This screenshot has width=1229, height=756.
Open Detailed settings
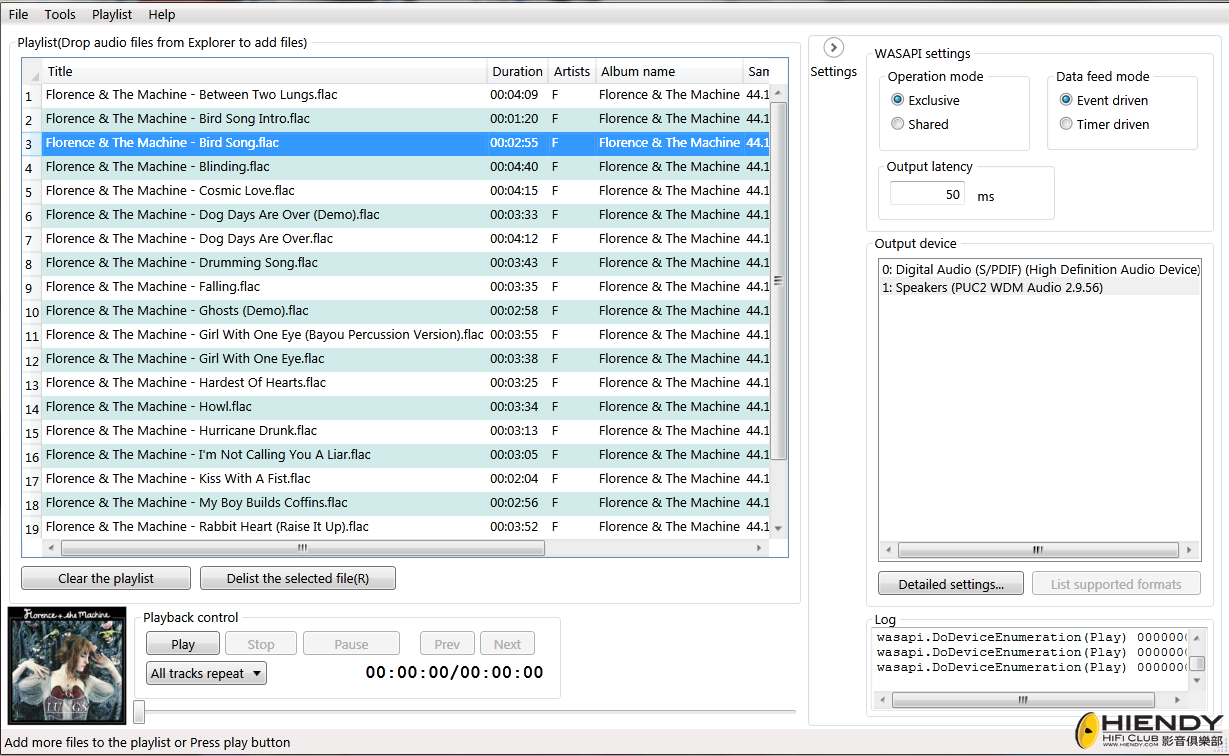[950, 583]
